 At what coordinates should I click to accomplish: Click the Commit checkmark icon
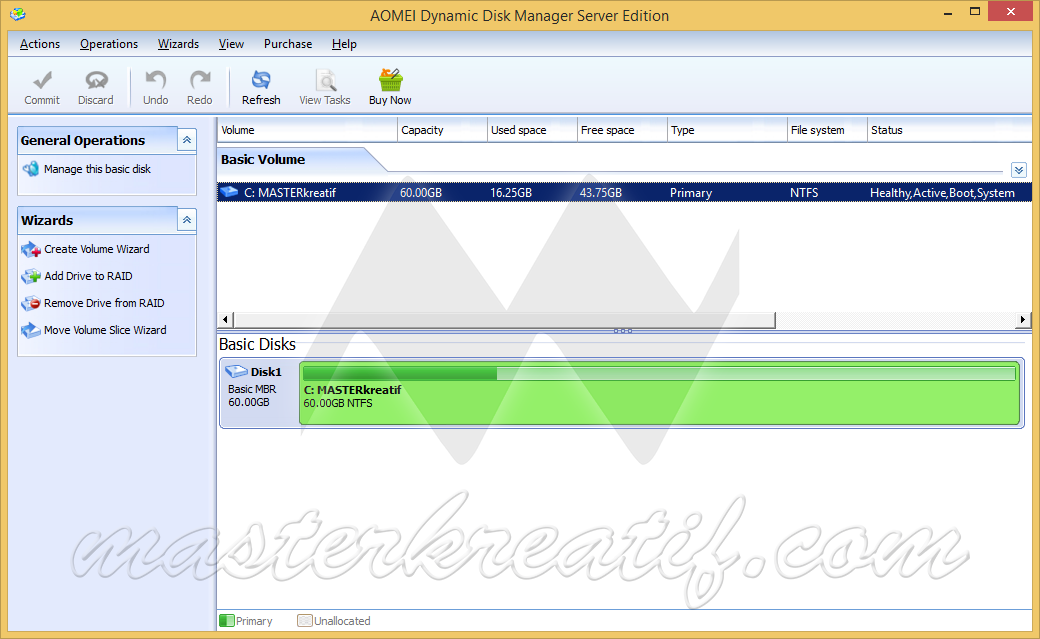(42, 80)
